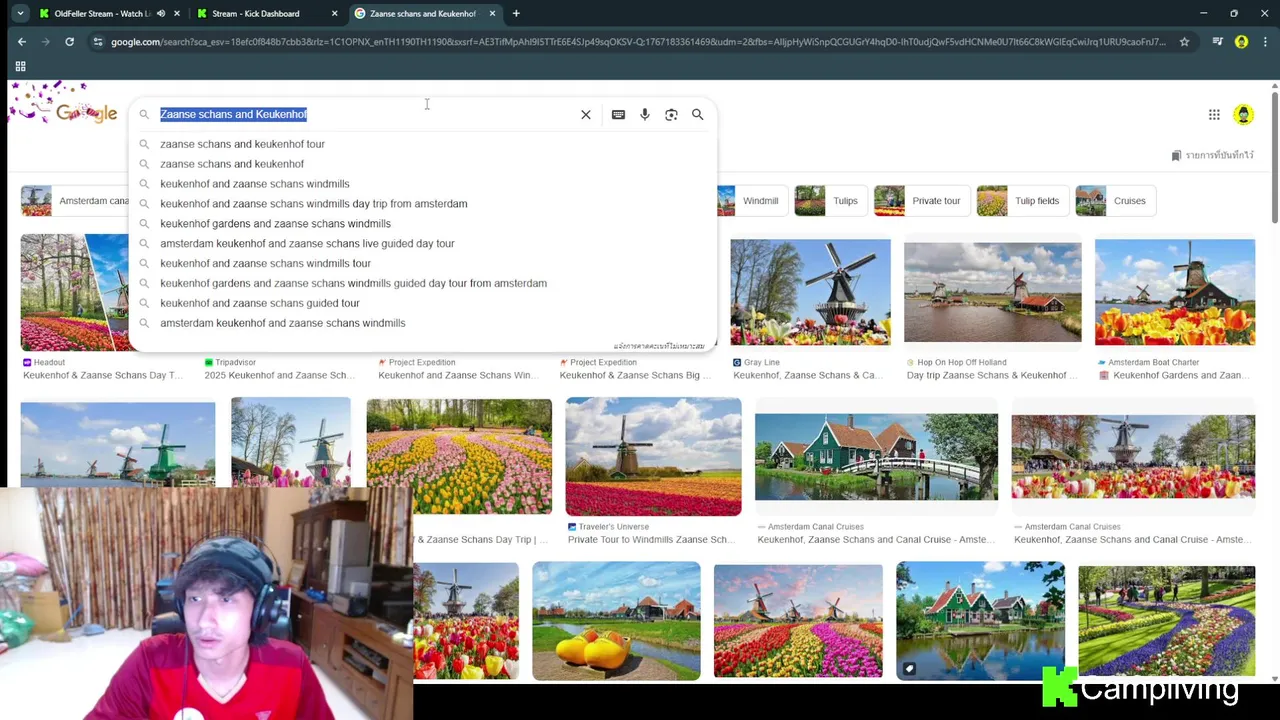Open the Traveler's Universe windmill image
This screenshot has width=1280, height=720.
[x=653, y=457]
